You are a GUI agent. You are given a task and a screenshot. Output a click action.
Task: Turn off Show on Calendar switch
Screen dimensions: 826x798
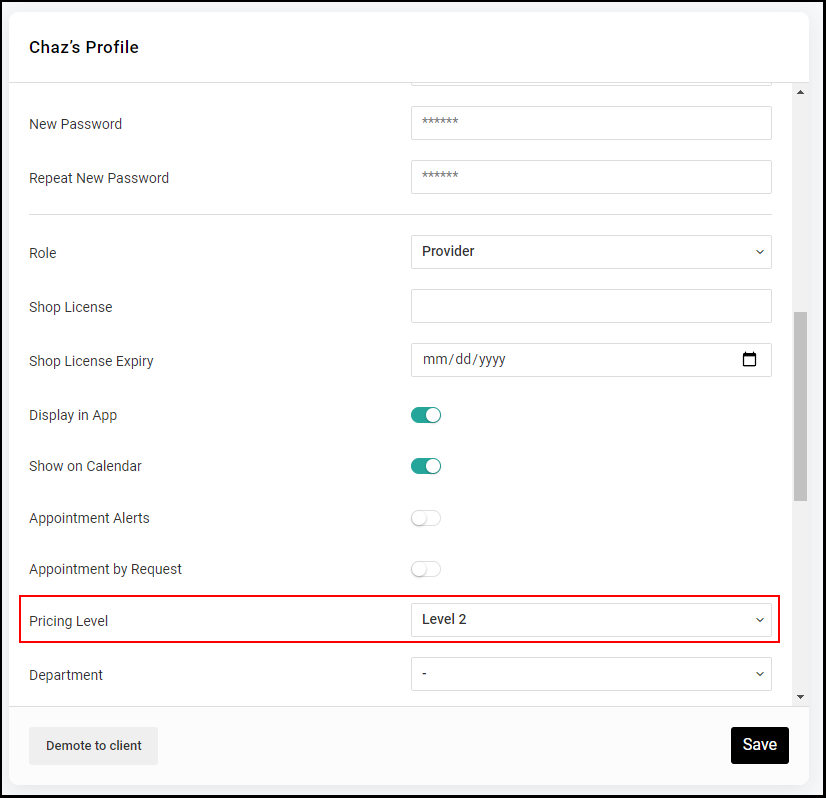click(x=426, y=466)
